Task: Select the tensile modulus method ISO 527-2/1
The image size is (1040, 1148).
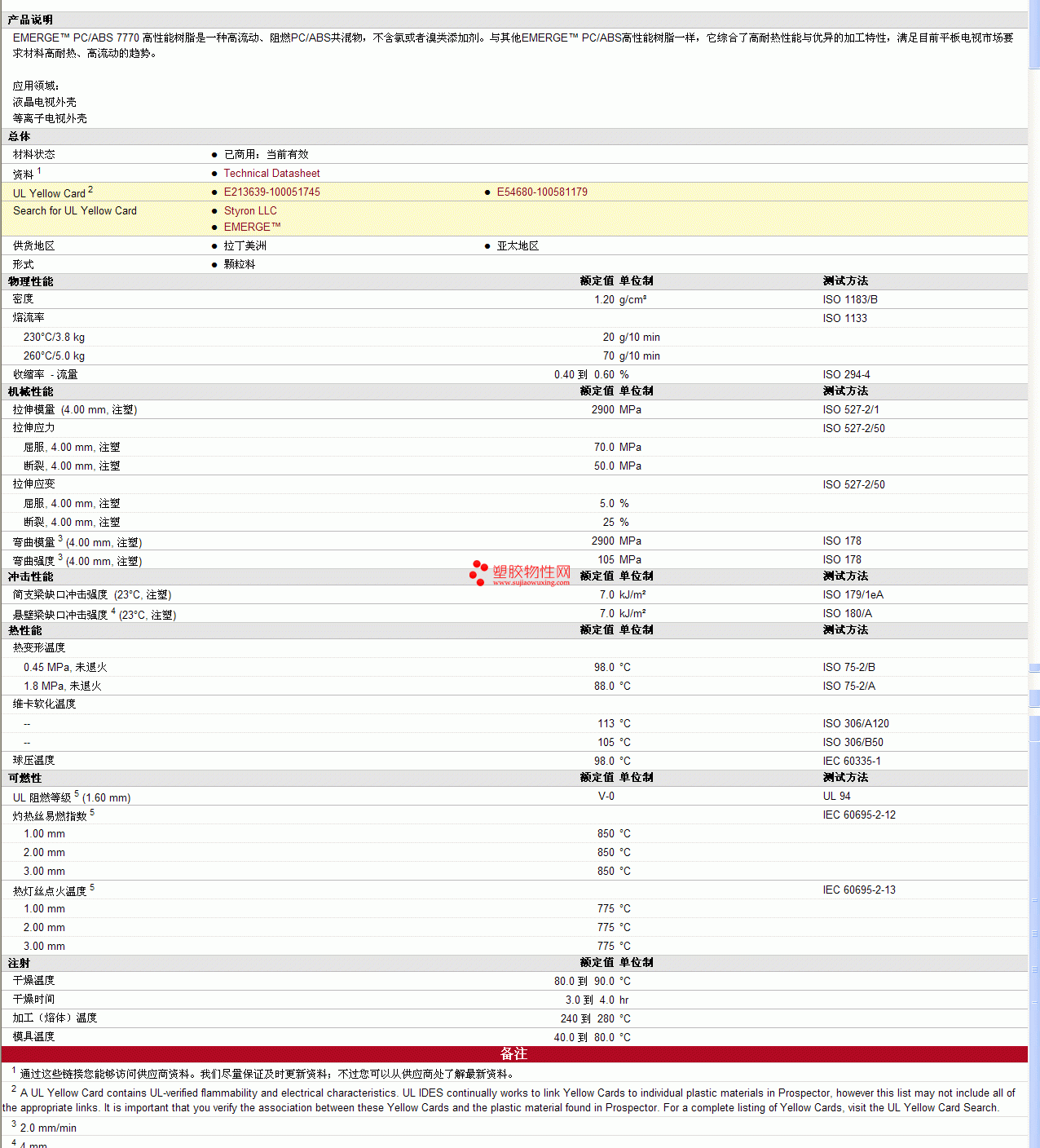Action: 851,409
